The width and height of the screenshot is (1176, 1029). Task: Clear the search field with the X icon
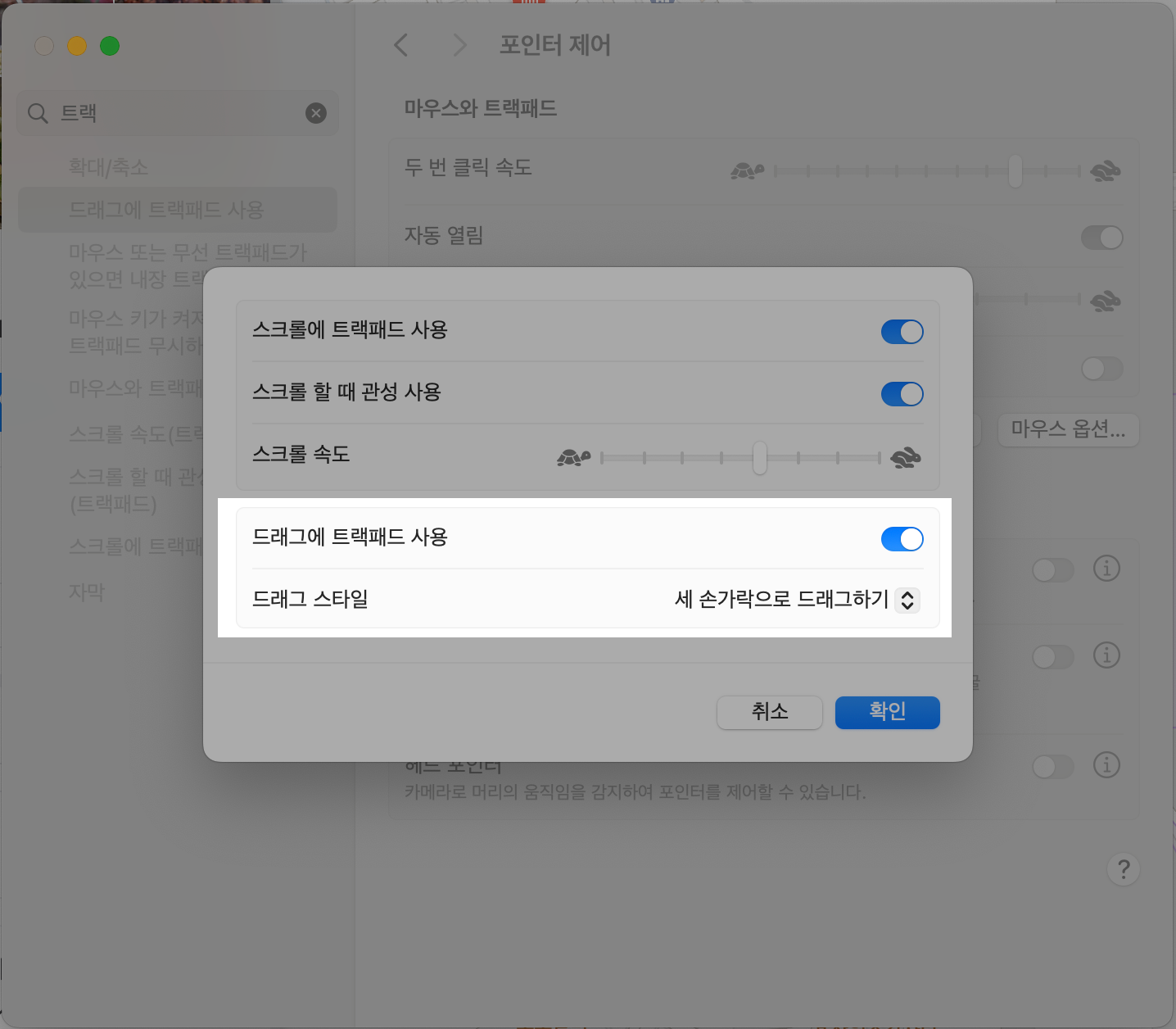point(315,113)
